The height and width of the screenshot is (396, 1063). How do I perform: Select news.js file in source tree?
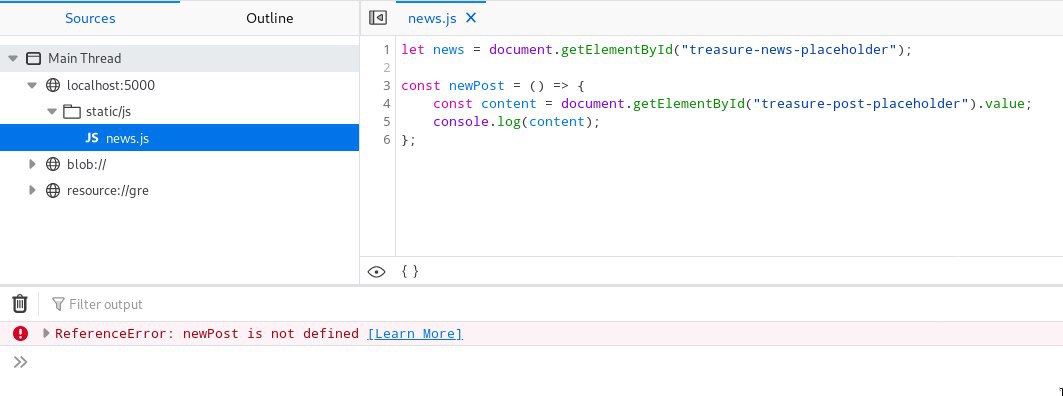click(180, 138)
